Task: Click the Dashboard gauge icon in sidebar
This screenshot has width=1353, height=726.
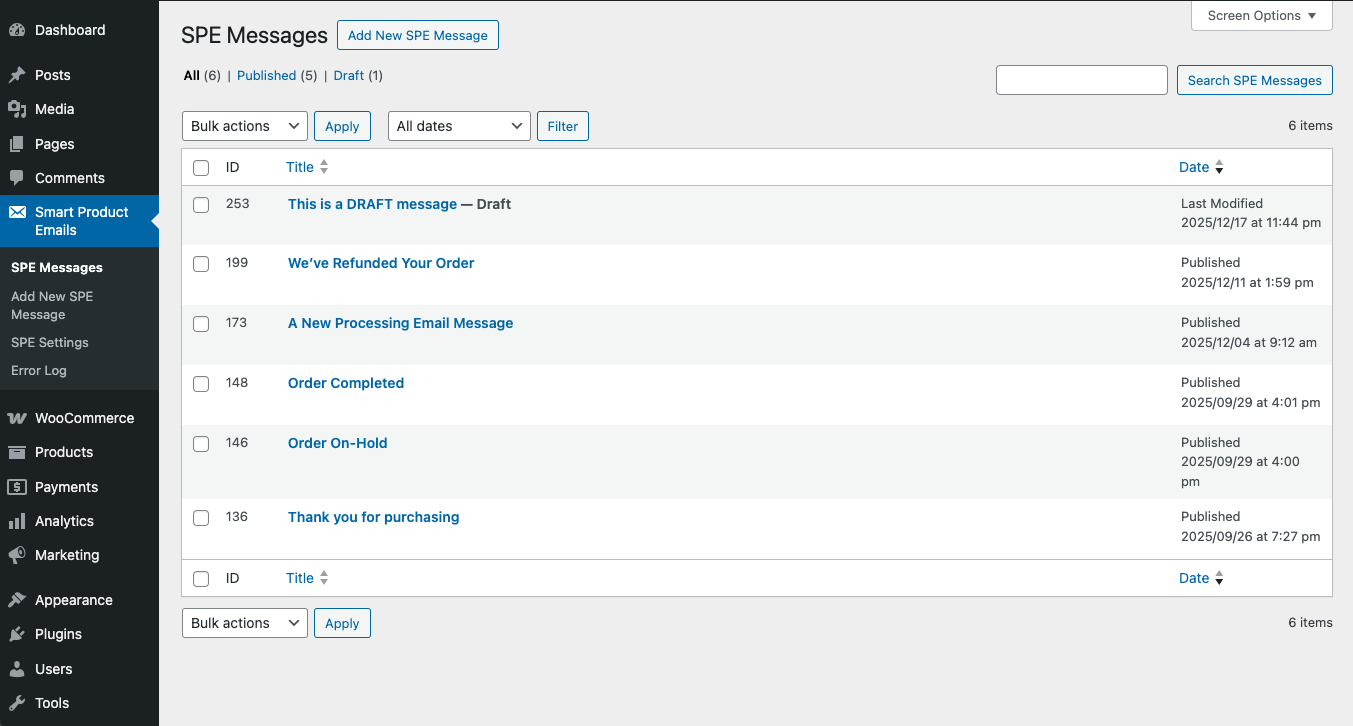Action: tap(17, 30)
